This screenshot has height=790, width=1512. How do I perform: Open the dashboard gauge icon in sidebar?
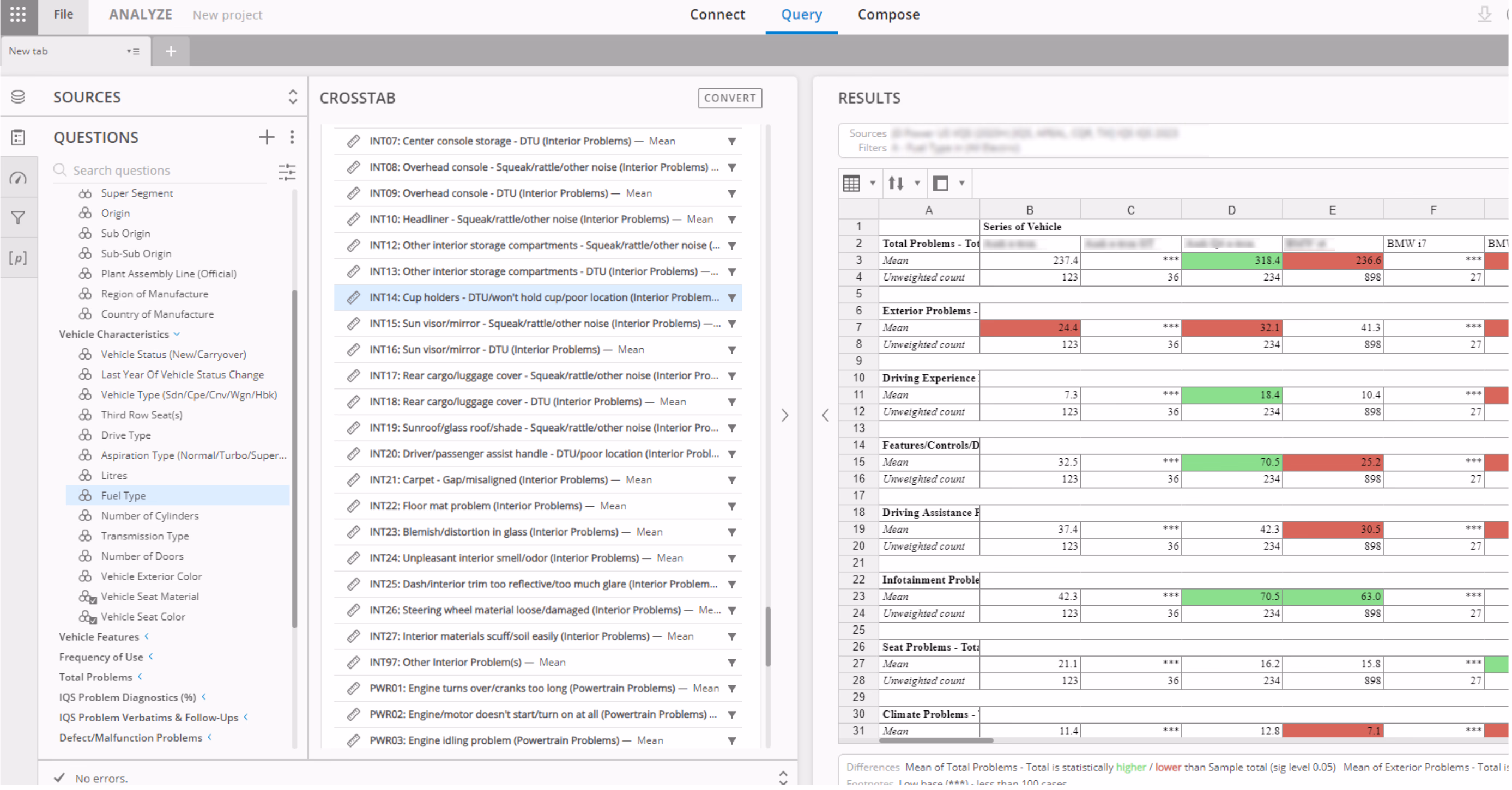click(x=18, y=178)
